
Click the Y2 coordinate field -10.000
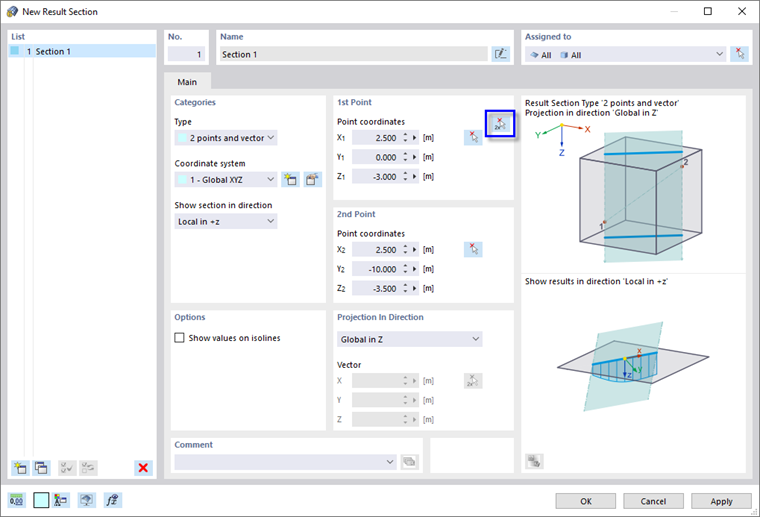pyautogui.click(x=377, y=269)
